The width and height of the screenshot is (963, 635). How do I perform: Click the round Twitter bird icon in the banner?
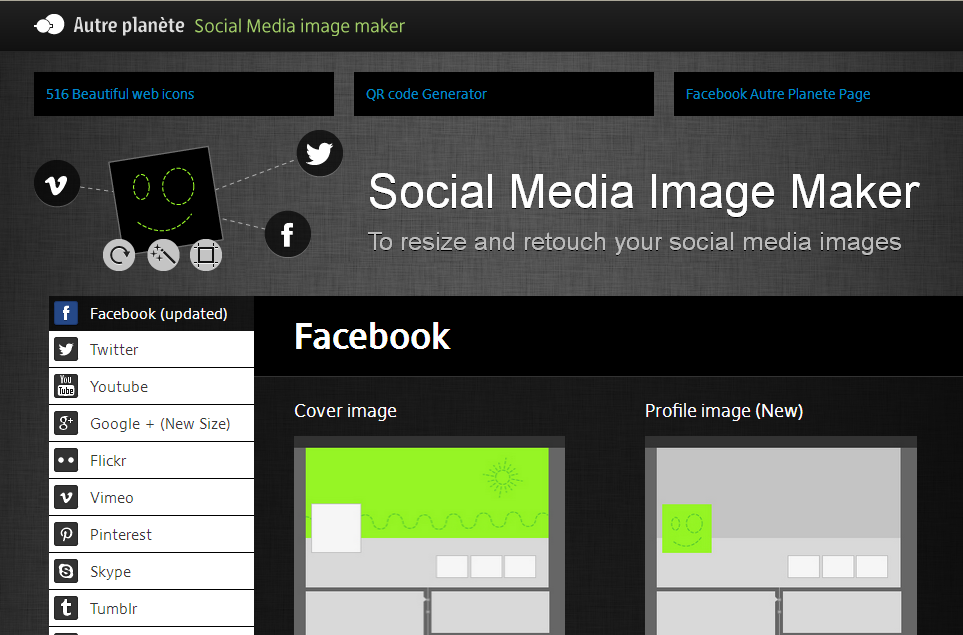[x=319, y=153]
